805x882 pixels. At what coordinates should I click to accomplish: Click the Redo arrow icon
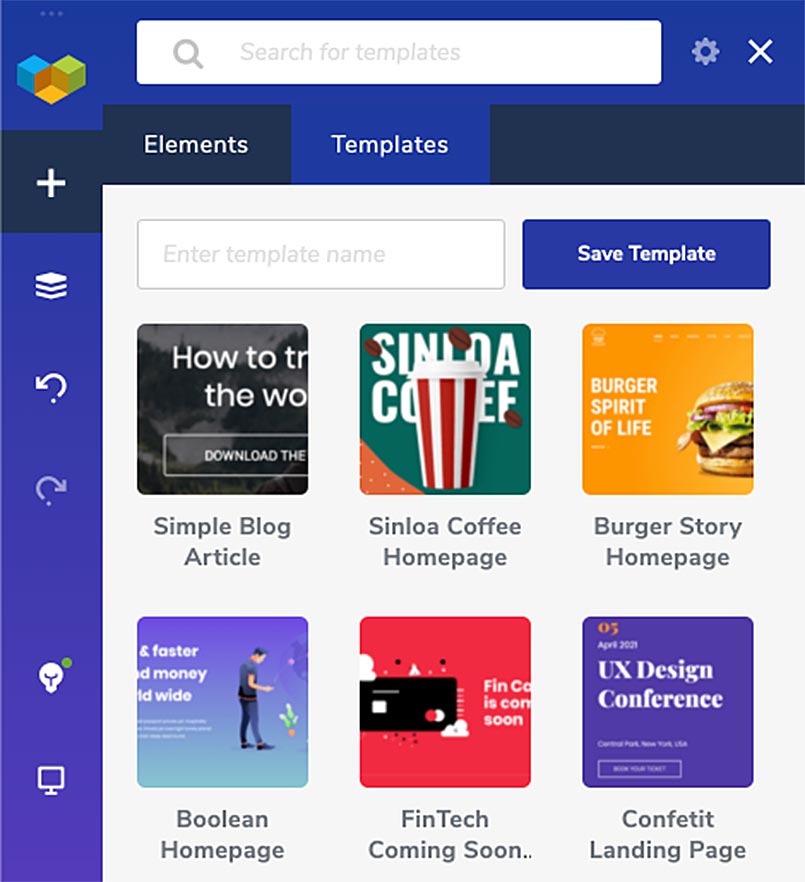[51, 489]
